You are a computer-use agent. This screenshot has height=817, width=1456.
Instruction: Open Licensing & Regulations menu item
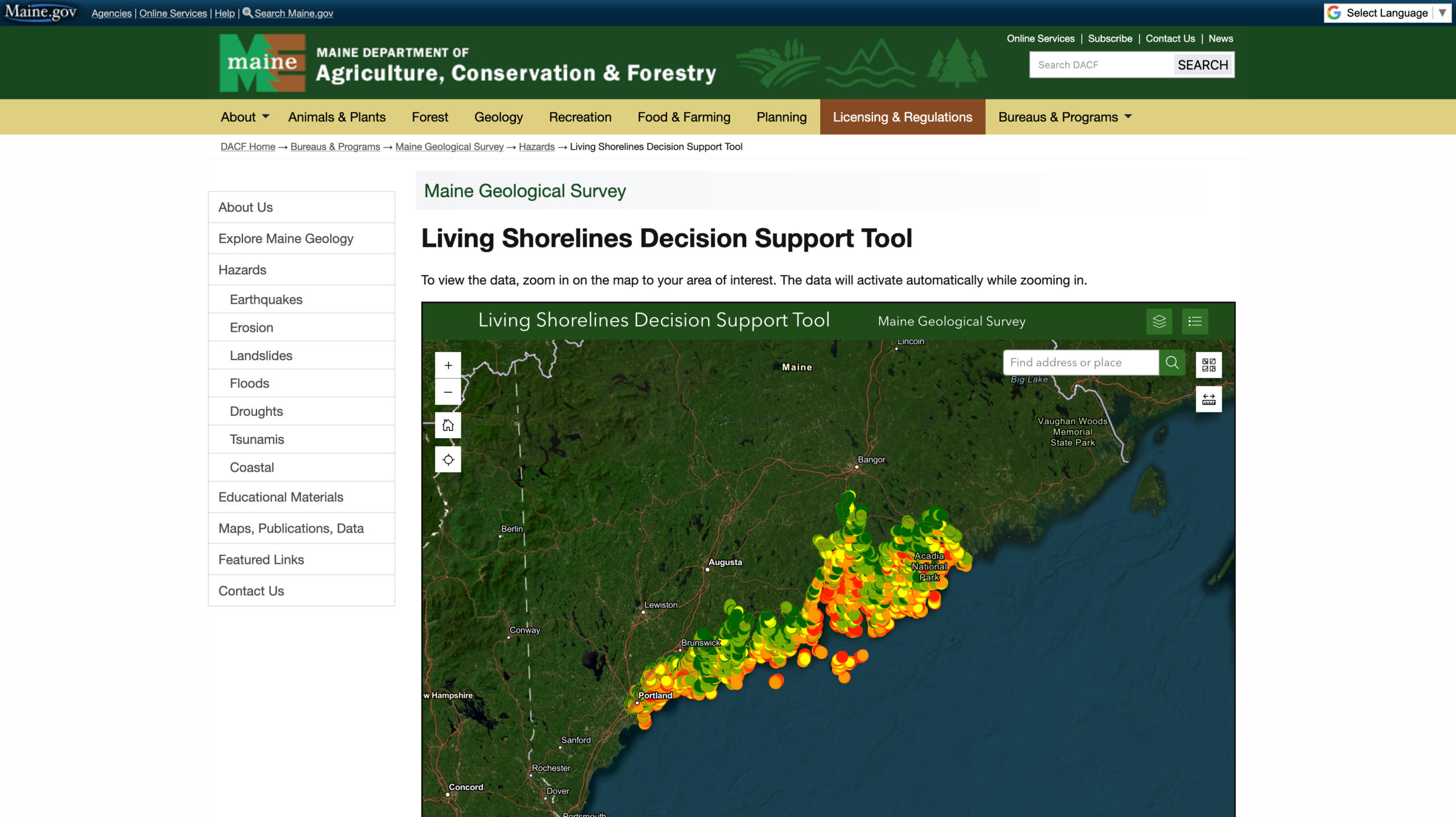click(902, 117)
